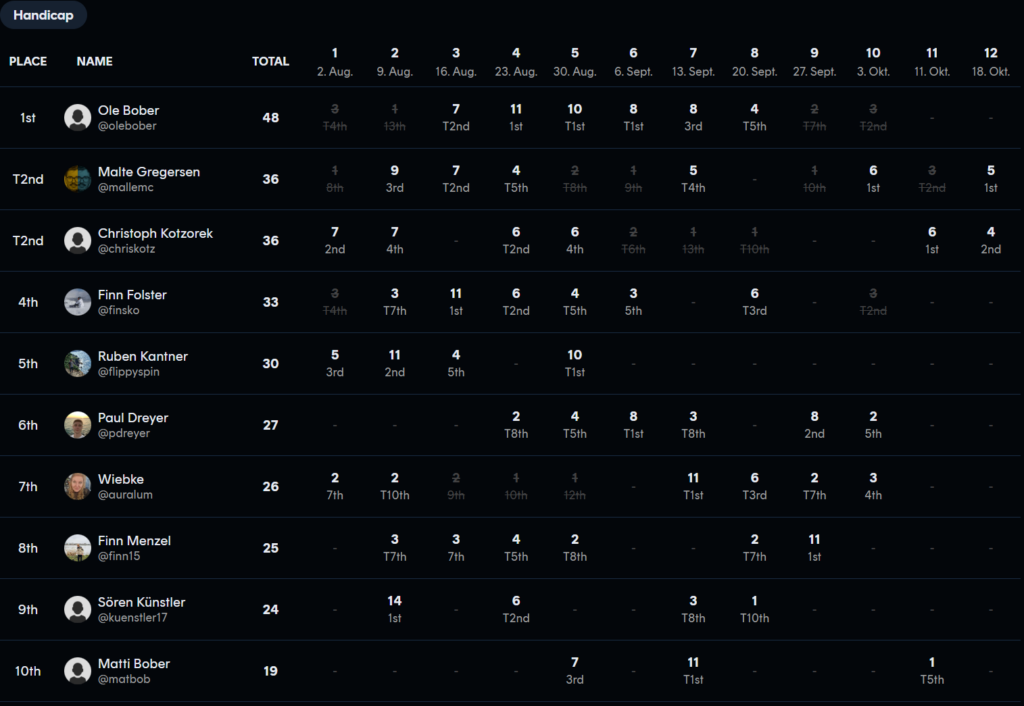
Task: Select Finn Menzel's avatar picture
Action: coord(78,548)
